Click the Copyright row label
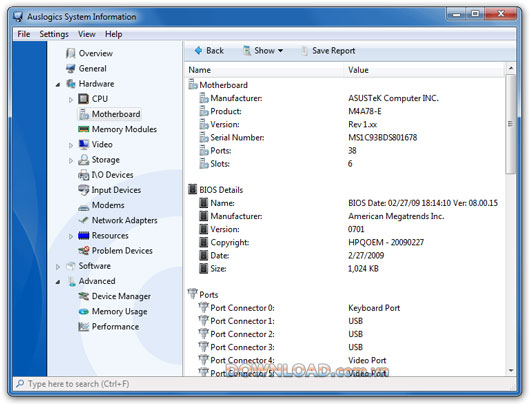The width and height of the screenshot is (530, 405). [x=230, y=243]
